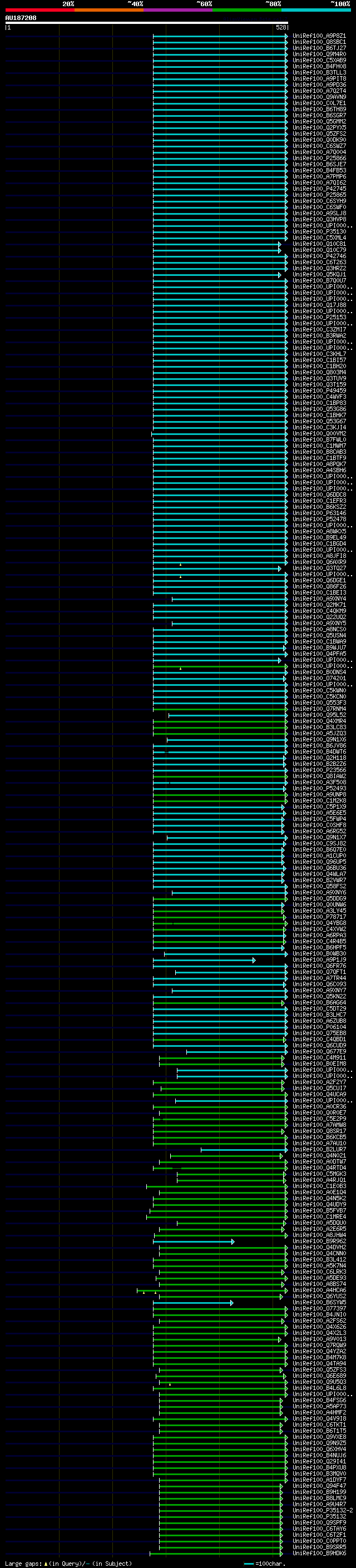
Task: Select hit UniRef100_P35130
Action: (319, 231)
